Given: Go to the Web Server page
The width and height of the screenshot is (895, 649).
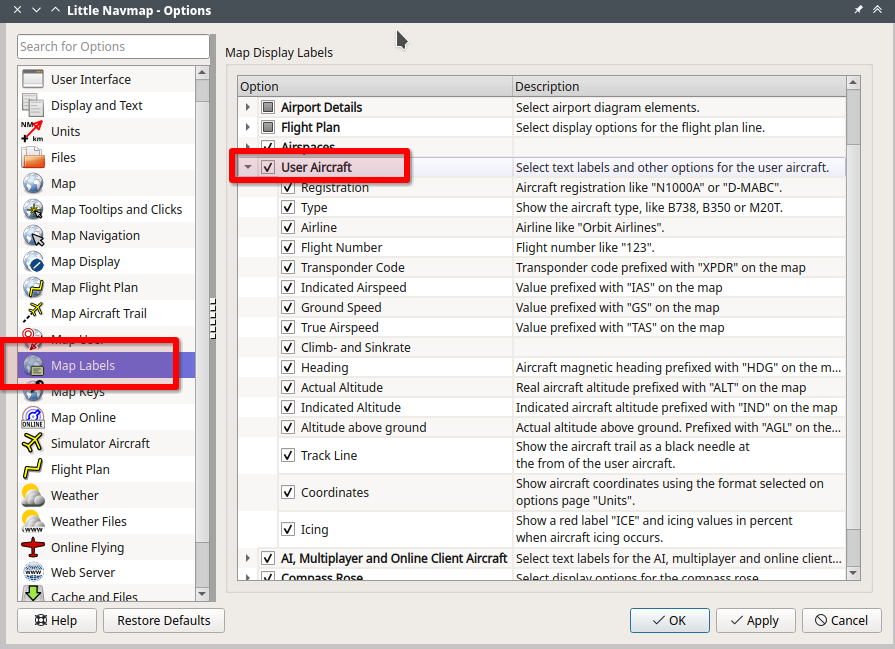Looking at the screenshot, I should point(83,573).
